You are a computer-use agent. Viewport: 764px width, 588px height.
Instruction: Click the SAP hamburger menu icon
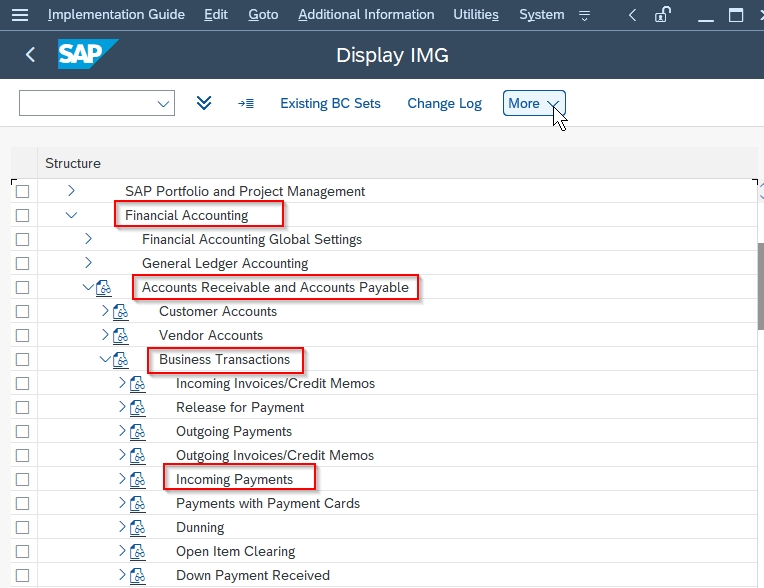(20, 15)
